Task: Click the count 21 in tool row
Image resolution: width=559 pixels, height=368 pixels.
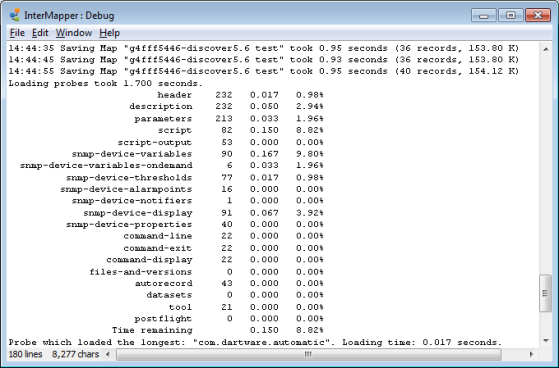Action: (x=227, y=307)
